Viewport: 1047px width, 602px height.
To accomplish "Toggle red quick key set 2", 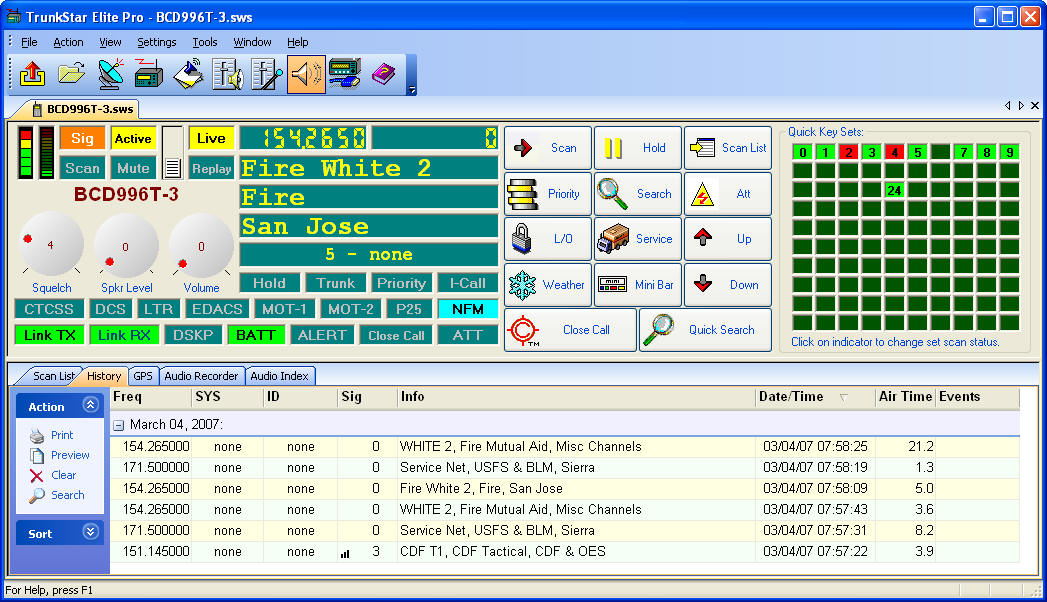I will tap(849, 152).
